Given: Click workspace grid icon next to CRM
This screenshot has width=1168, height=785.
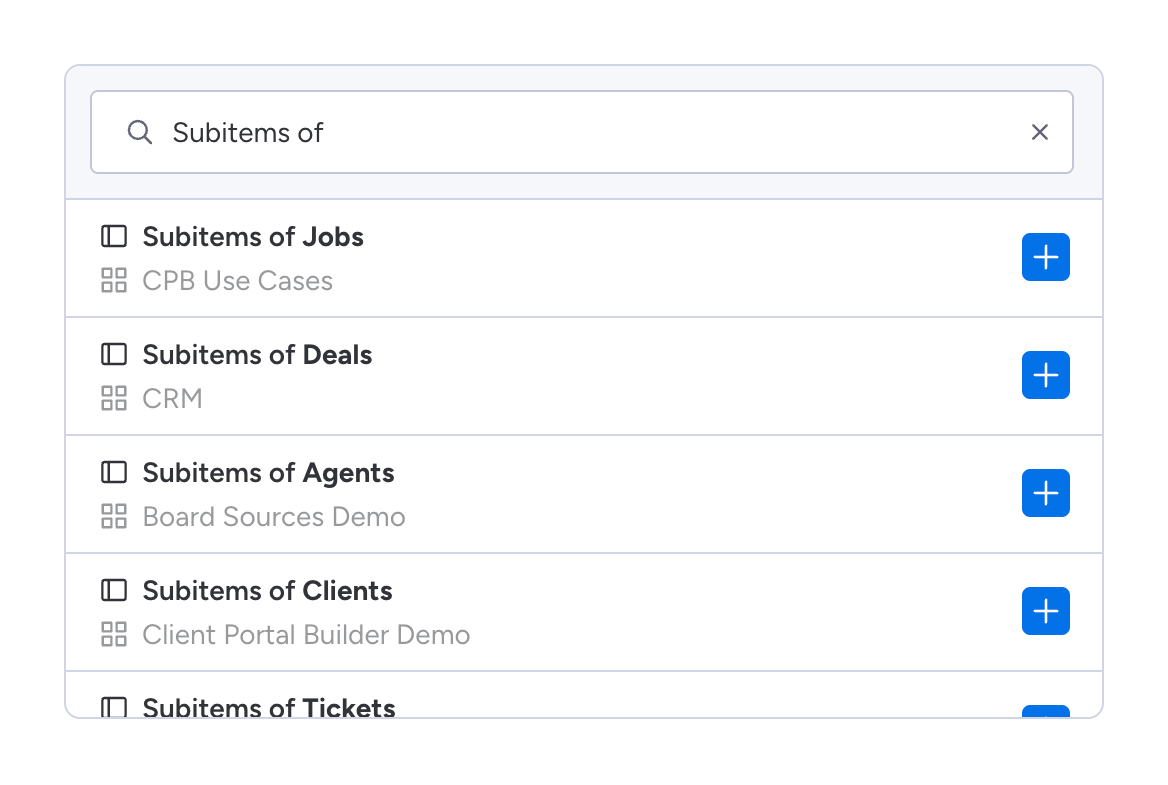Looking at the screenshot, I should (x=114, y=399).
